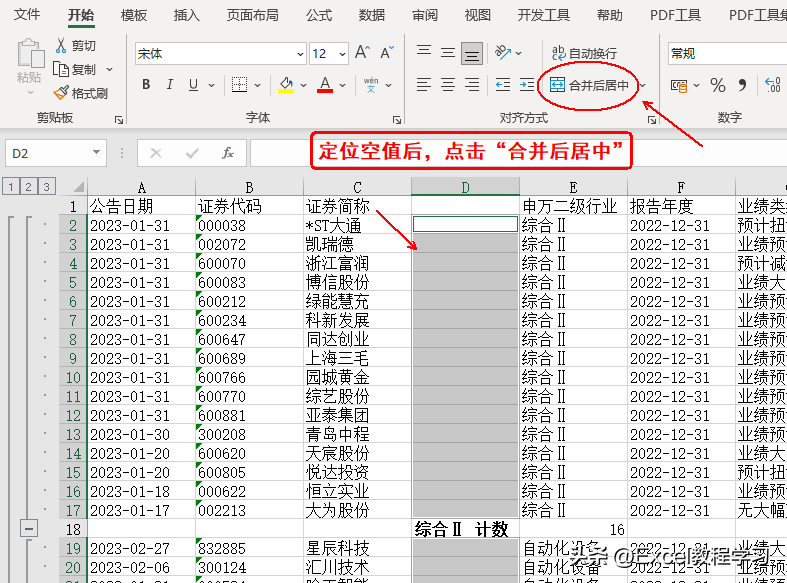
Task: Click the Name Box showing D2
Action: click(x=47, y=153)
